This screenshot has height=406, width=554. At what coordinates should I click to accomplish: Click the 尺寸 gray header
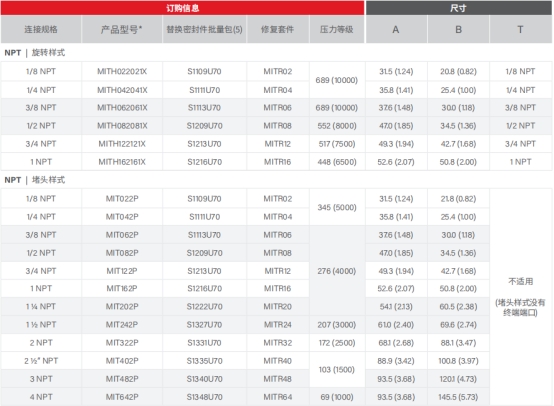tap(458, 8)
